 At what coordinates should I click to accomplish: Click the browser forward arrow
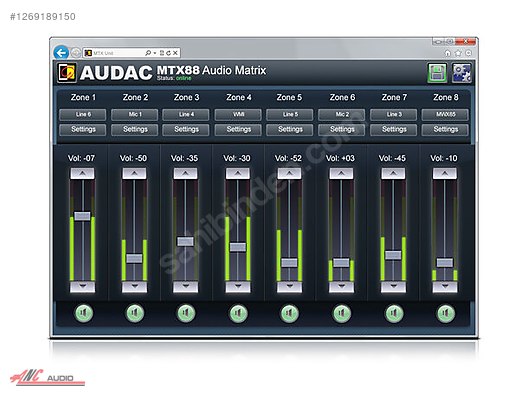pyautogui.click(x=76, y=53)
